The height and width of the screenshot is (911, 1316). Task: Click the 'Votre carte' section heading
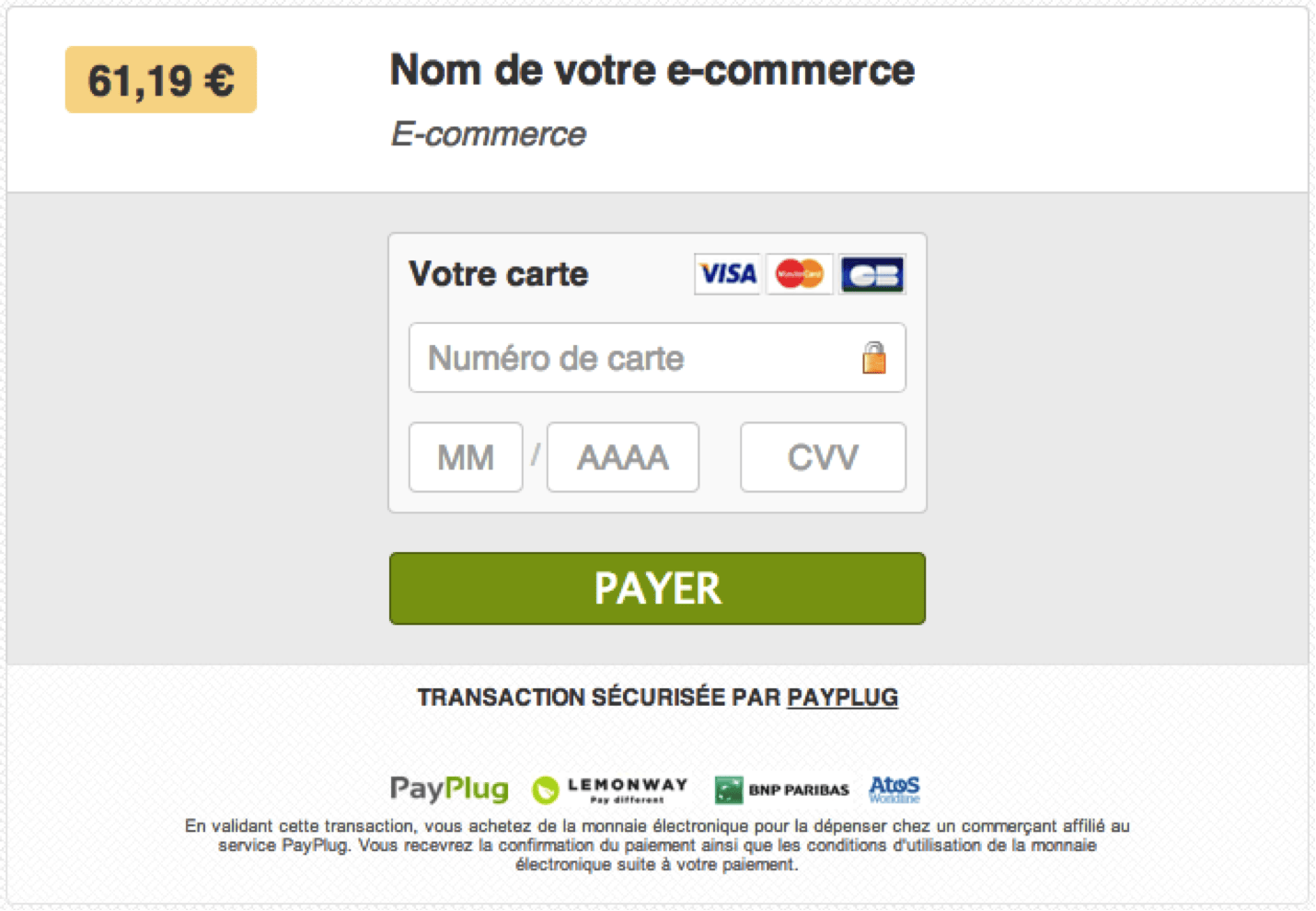(498, 273)
